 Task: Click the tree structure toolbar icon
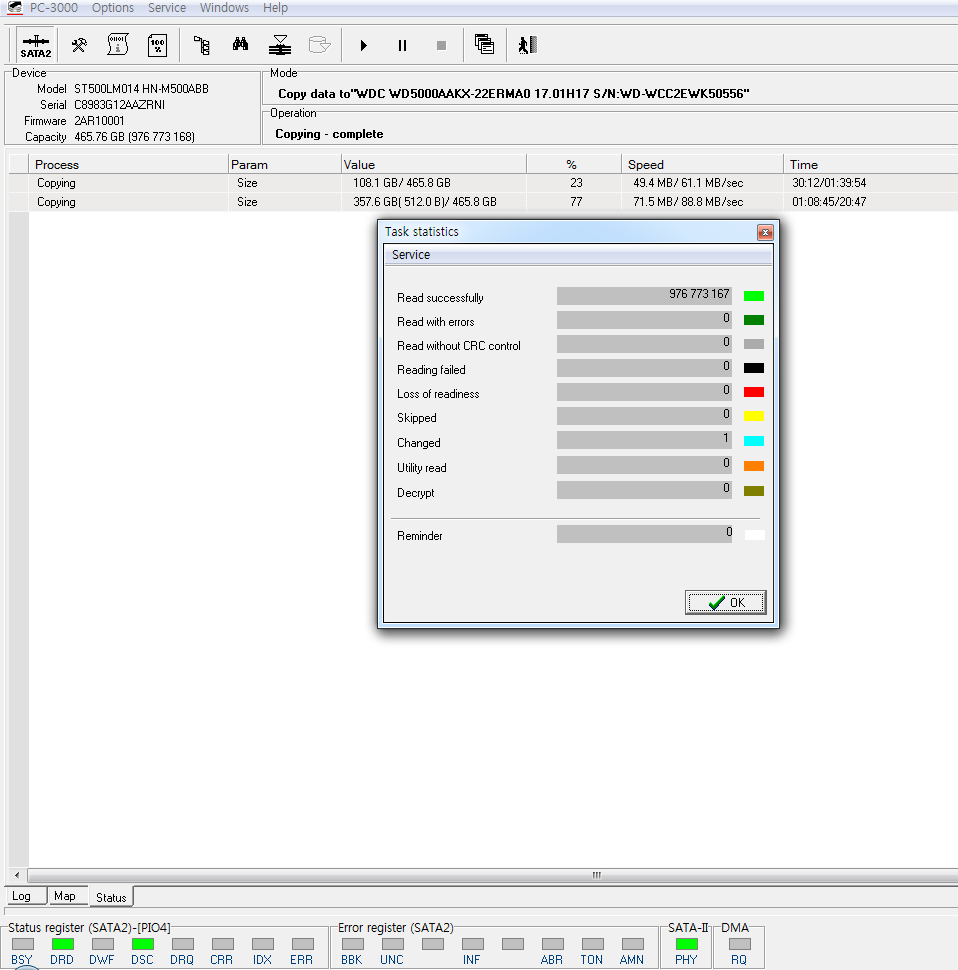point(202,45)
